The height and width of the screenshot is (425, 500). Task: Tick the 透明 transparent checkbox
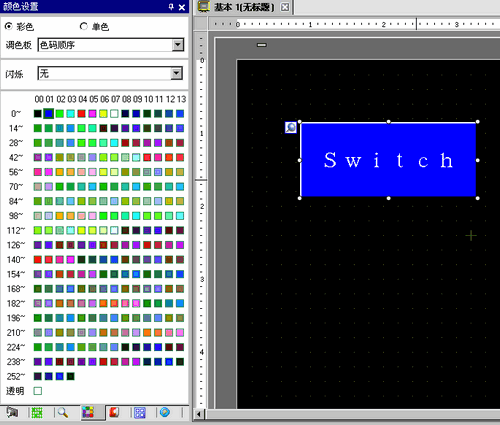(x=38, y=391)
